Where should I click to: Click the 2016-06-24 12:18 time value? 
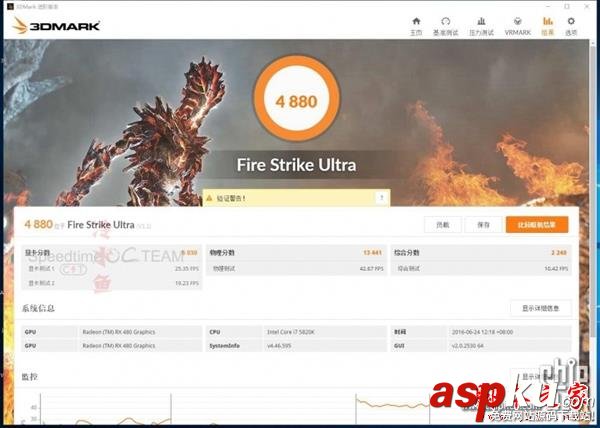click(482, 332)
